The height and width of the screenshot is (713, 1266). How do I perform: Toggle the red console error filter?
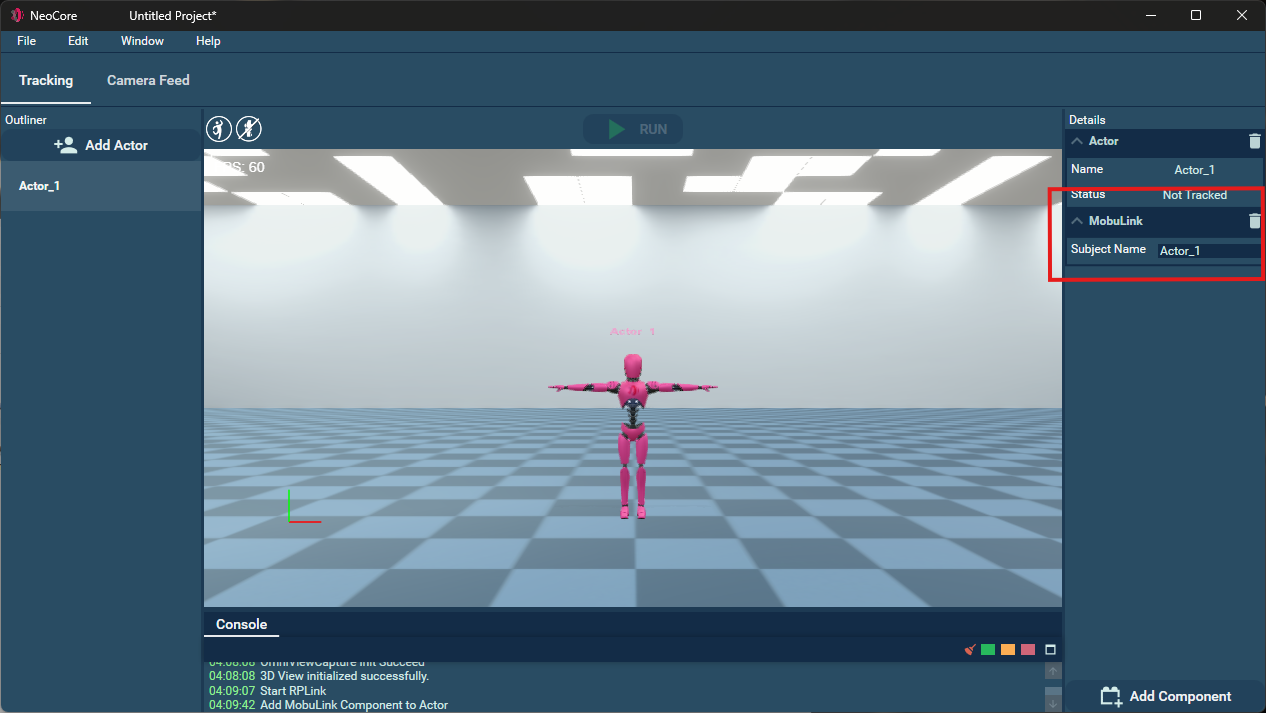click(1028, 650)
